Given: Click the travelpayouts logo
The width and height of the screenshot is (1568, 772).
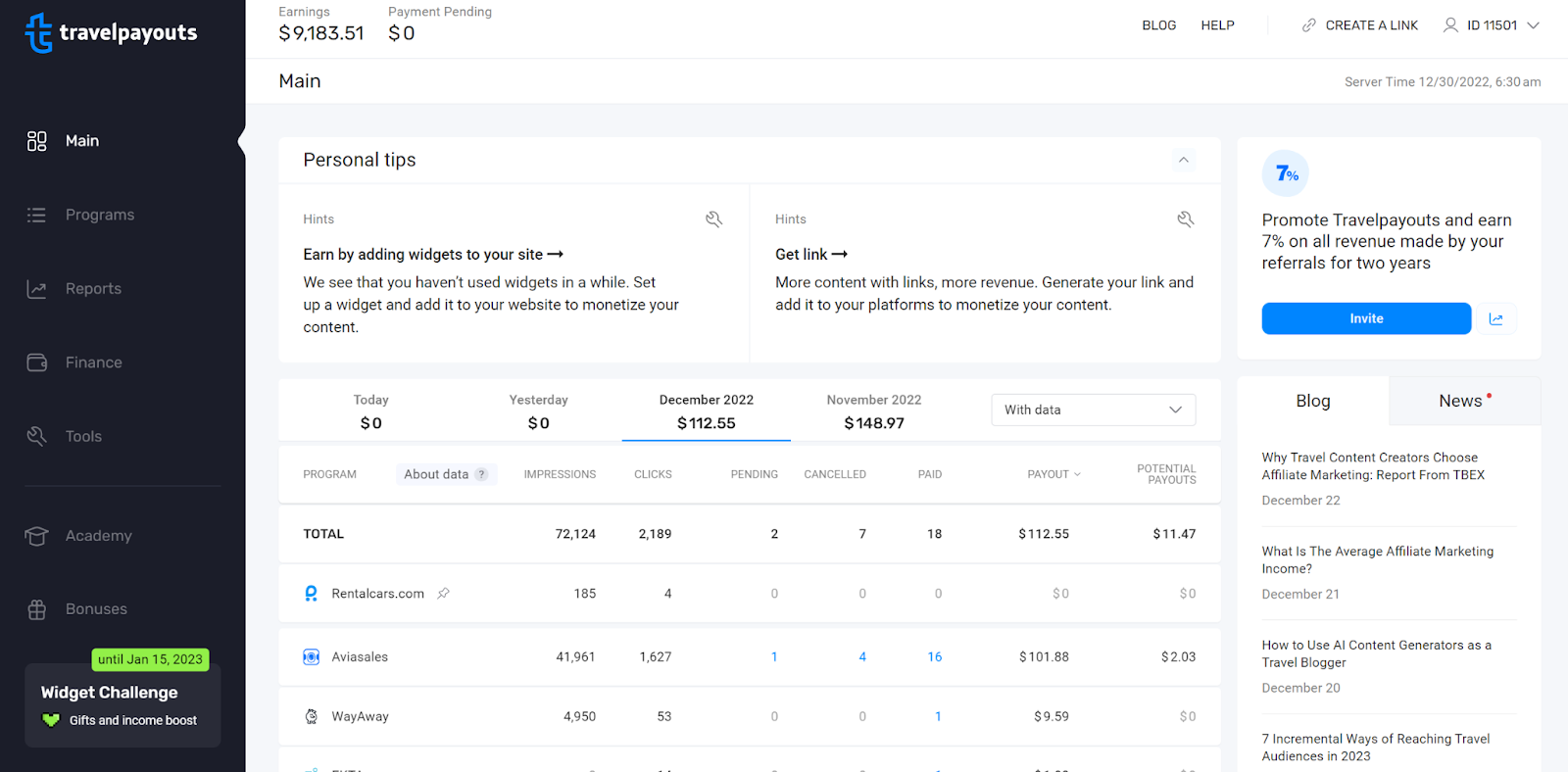Looking at the screenshot, I should [x=111, y=32].
